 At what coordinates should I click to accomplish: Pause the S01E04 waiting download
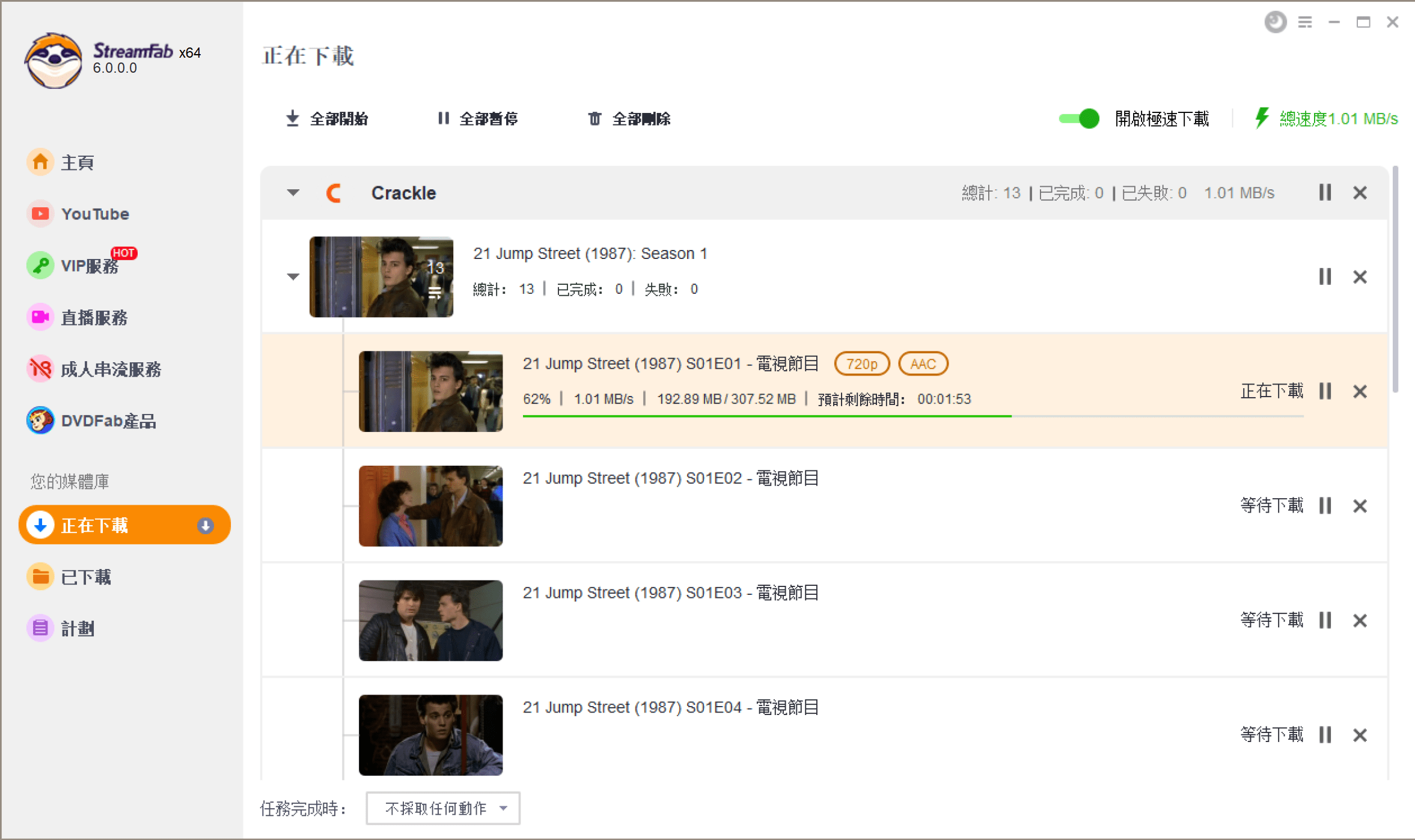1325,735
